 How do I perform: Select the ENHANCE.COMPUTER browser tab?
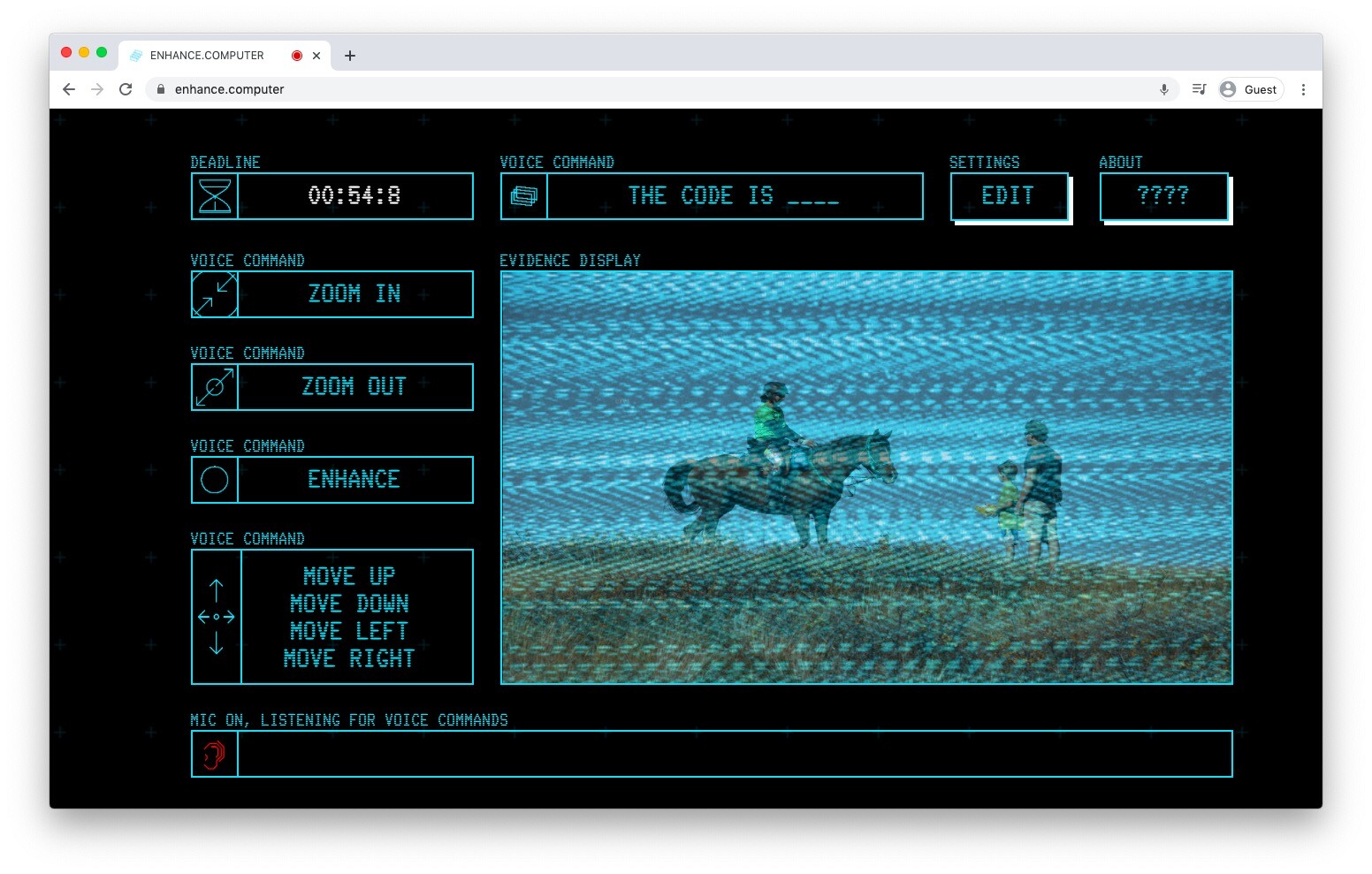coord(207,55)
